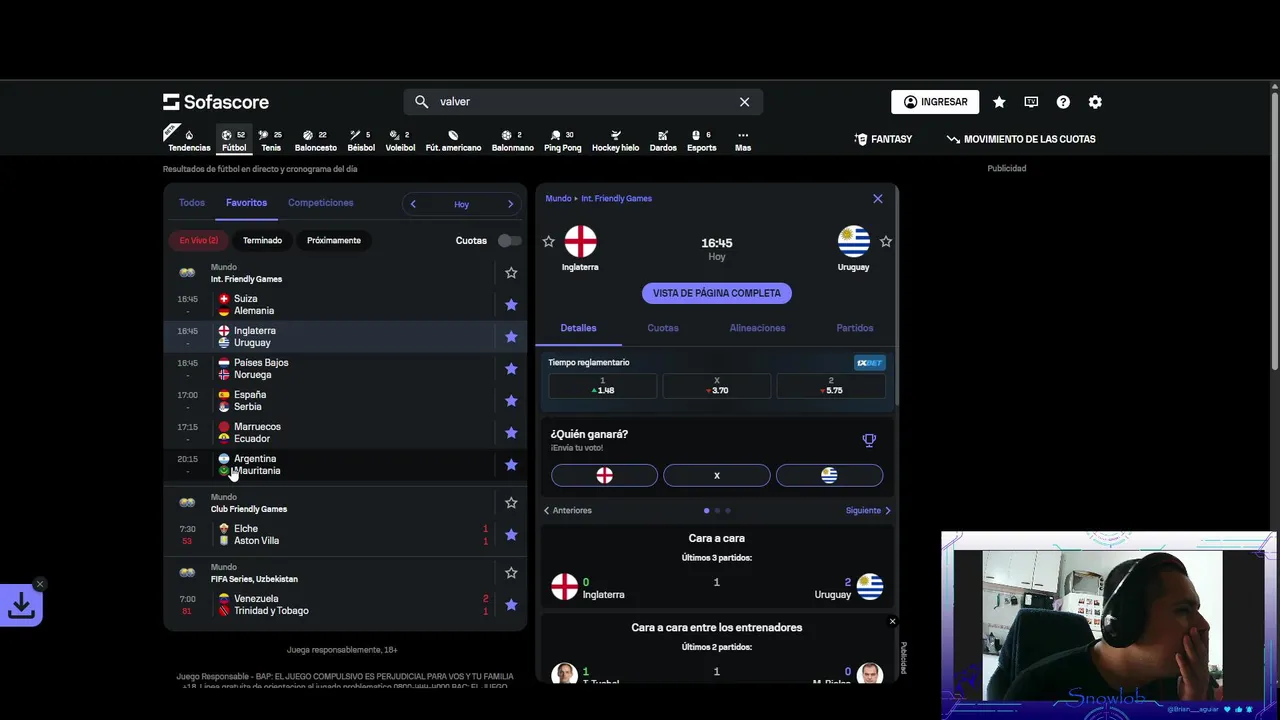Open the Mas sports menu
The height and width of the screenshot is (720, 1280).
click(743, 140)
